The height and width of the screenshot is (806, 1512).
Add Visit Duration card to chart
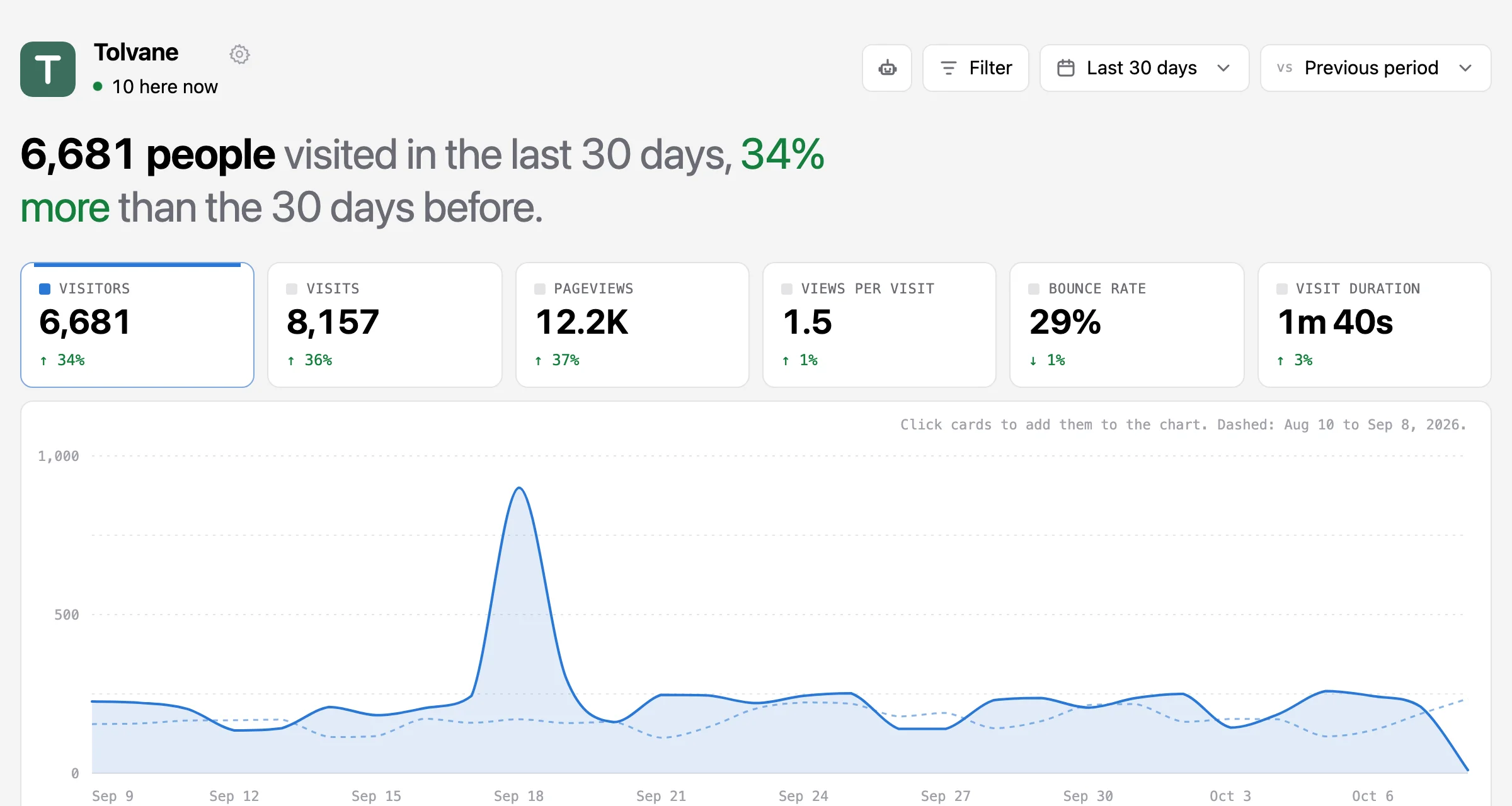pyautogui.click(x=1375, y=325)
